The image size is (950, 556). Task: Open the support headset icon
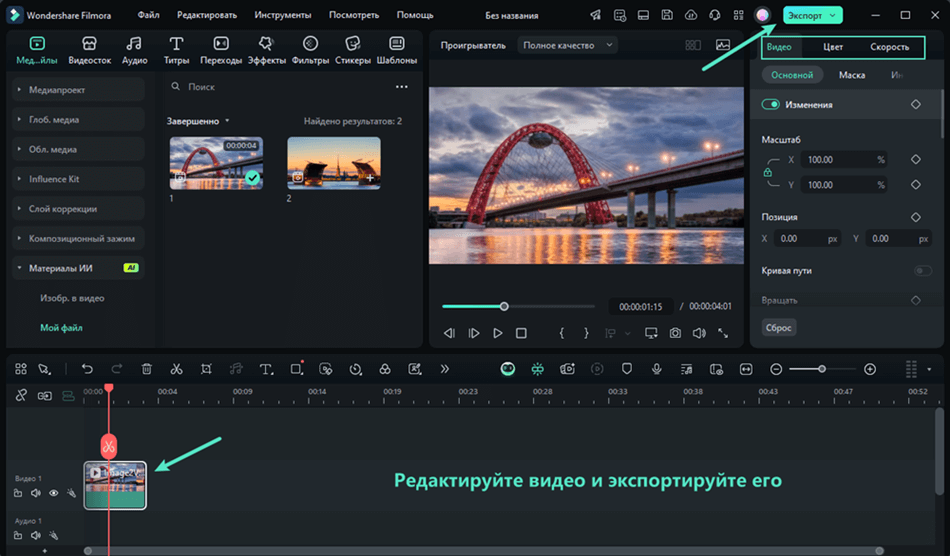pos(715,15)
